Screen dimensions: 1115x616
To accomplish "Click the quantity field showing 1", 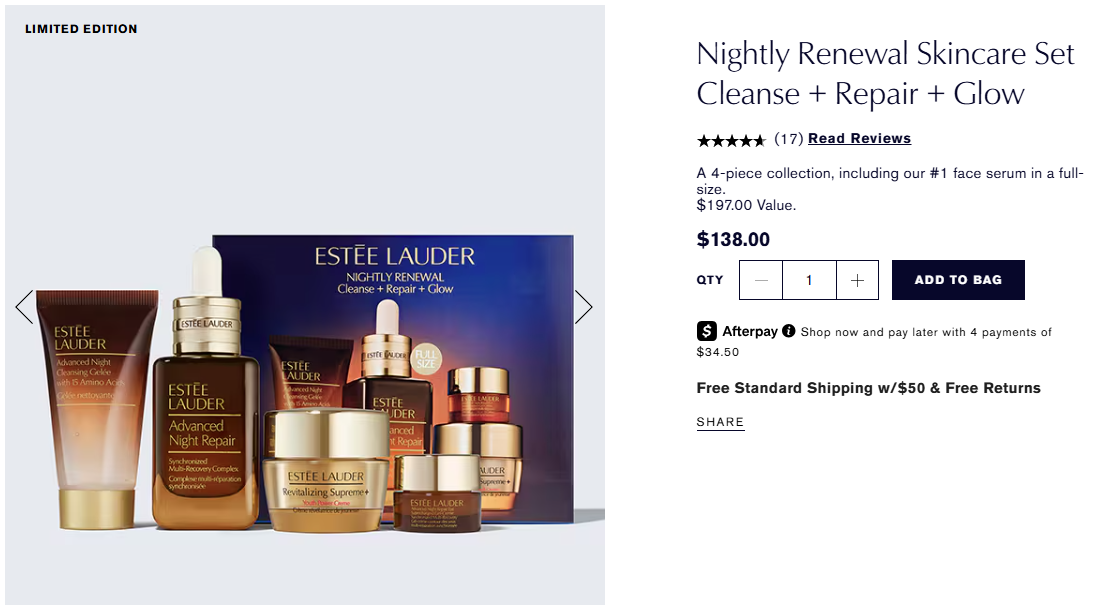I will pyautogui.click(x=809, y=280).
